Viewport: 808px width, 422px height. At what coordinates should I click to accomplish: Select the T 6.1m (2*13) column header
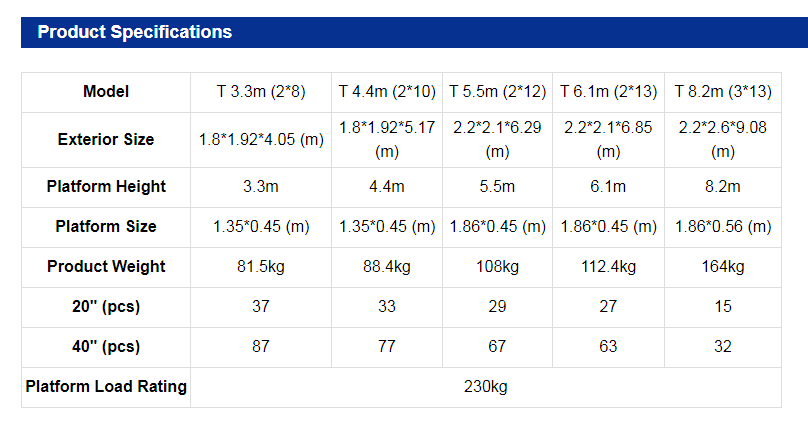tap(608, 92)
